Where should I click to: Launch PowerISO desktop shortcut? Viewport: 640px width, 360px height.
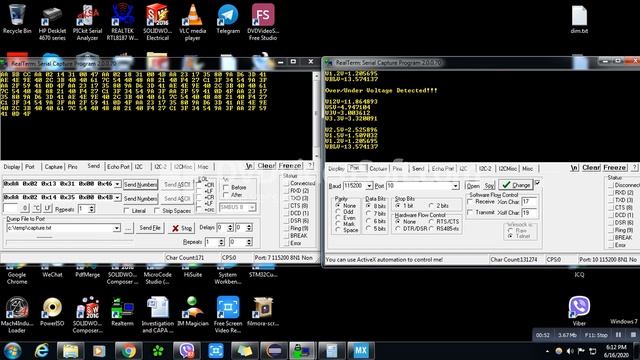point(52,312)
